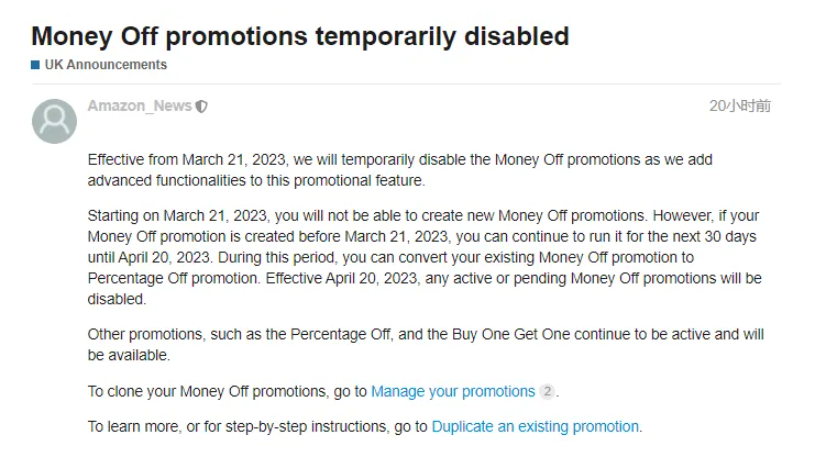
Task: Click the paragraph beginning Starting on March 21
Action: (425, 257)
